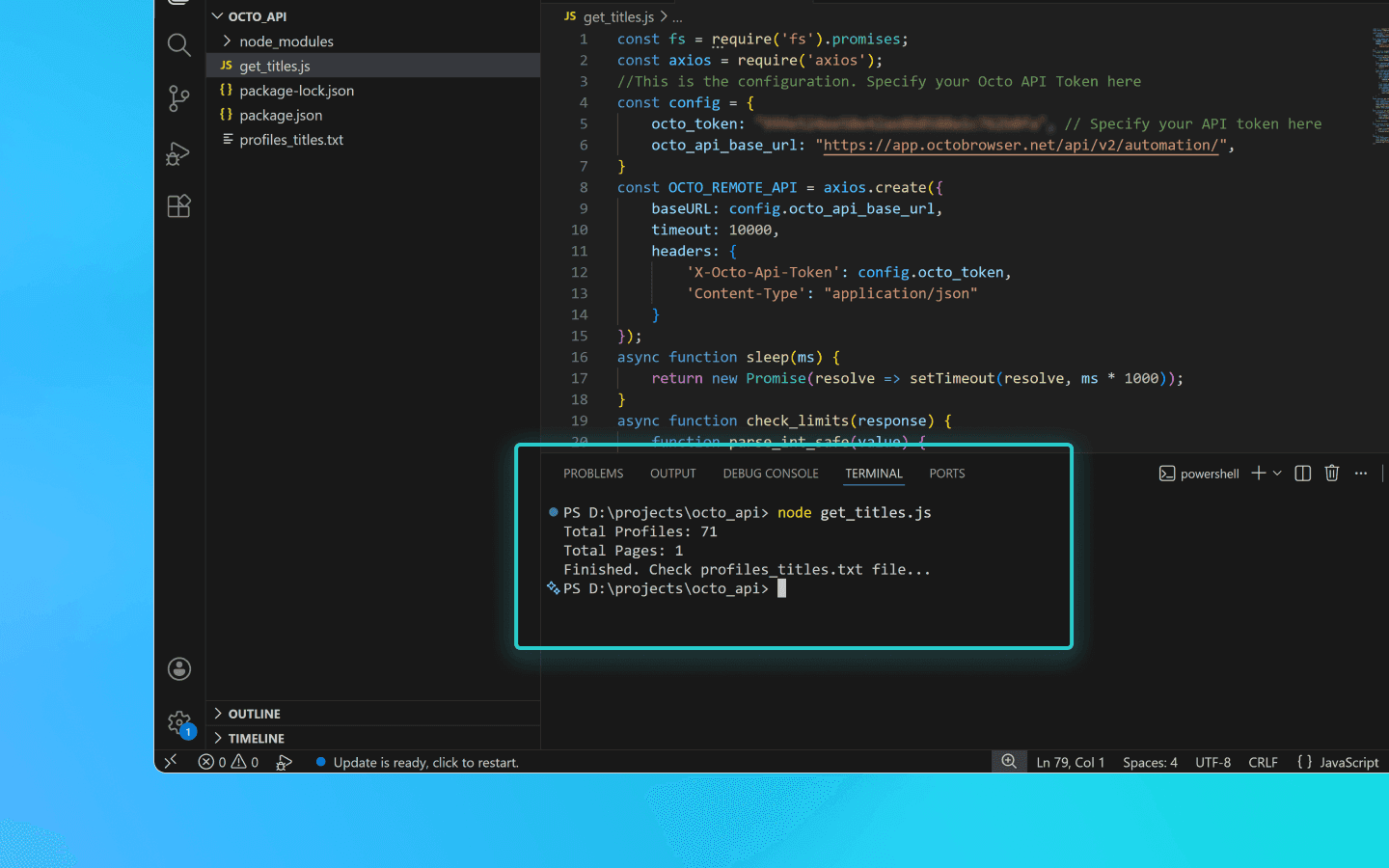Image resolution: width=1389 pixels, height=868 pixels.
Task: Switch to the OUTPUT tab
Action: (672, 473)
